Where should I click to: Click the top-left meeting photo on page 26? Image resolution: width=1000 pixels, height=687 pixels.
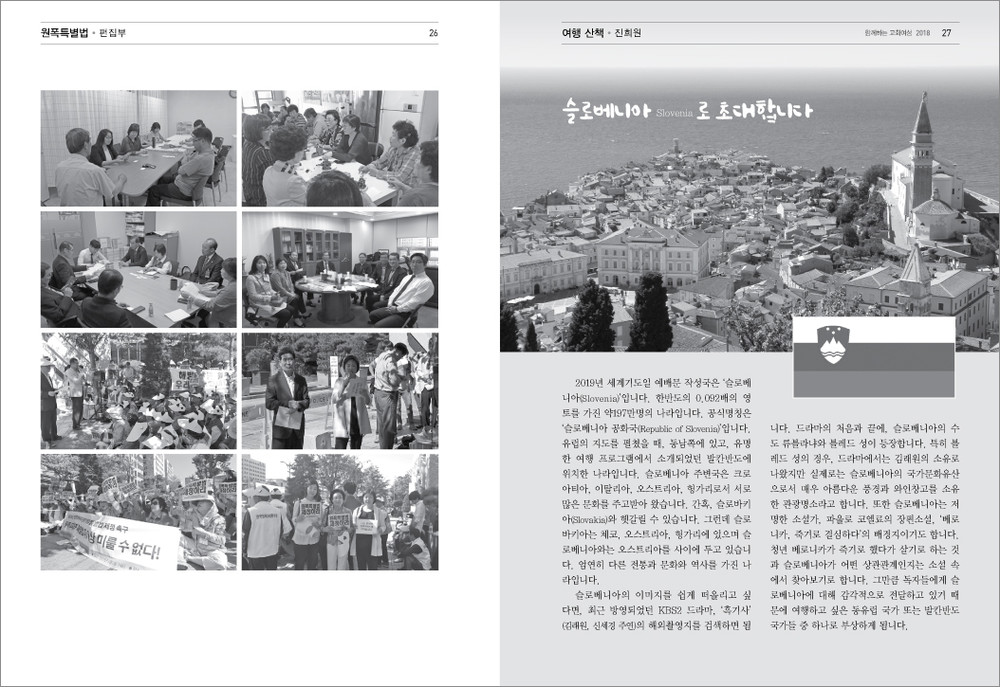point(138,148)
